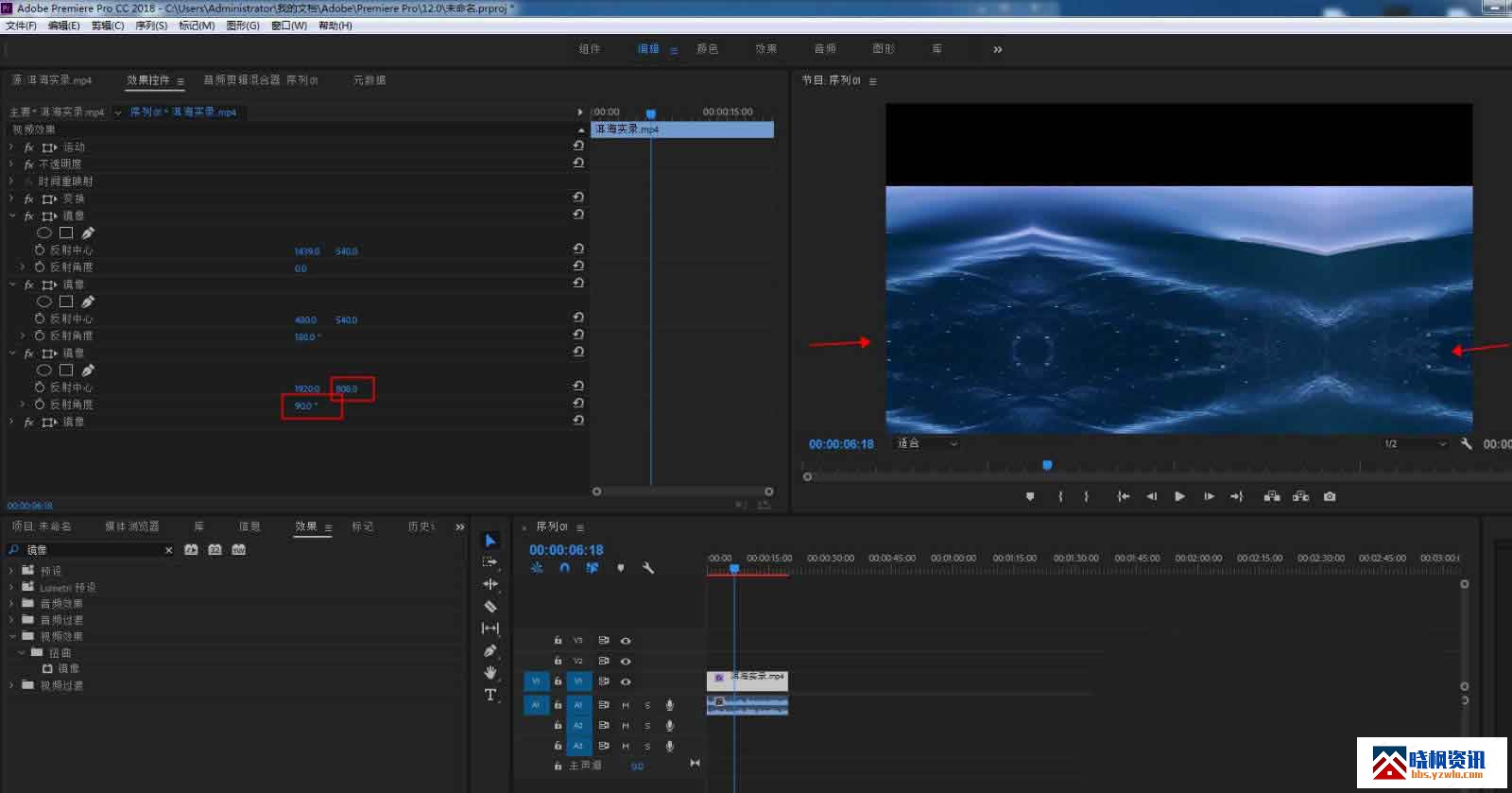The image size is (1512, 793).
Task: Add marker in program monitor
Action: [x=1030, y=496]
